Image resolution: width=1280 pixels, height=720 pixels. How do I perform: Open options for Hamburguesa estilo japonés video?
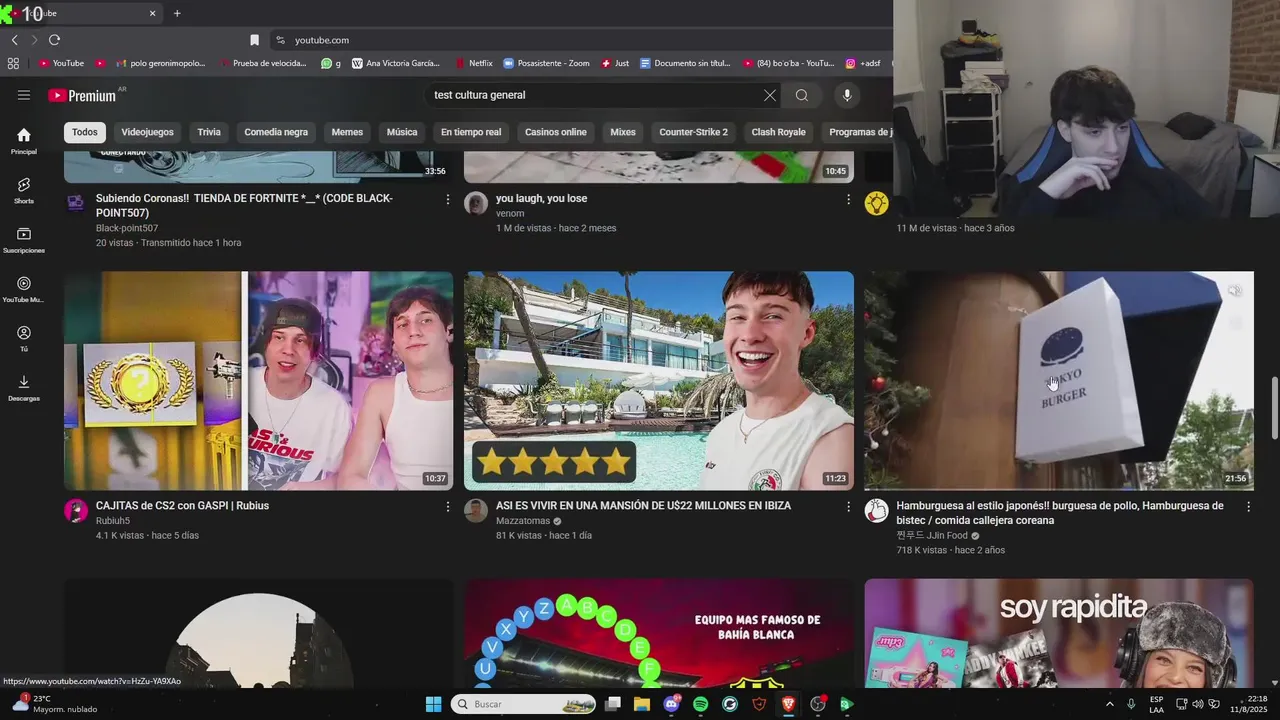[x=1248, y=507]
